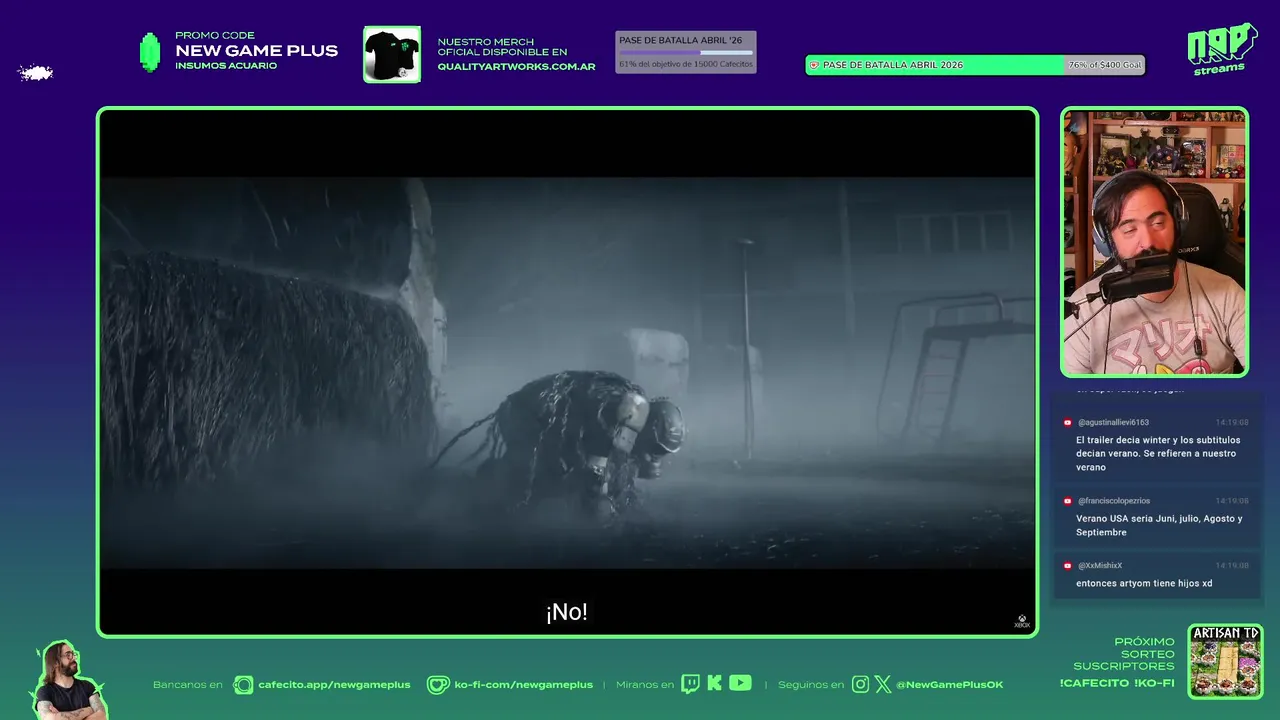This screenshot has width=1280, height=720.
Task: Select username @franciscolopezrios in chat
Action: tap(1114, 501)
